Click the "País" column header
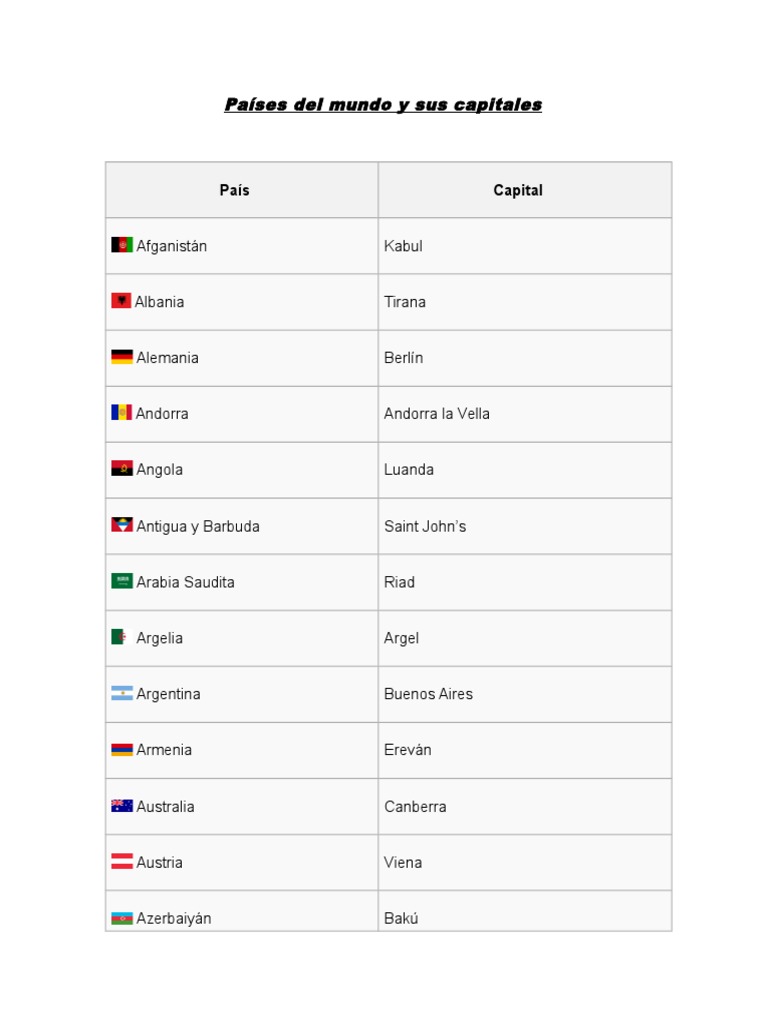The height and width of the screenshot is (1024, 768). pyautogui.click(x=235, y=190)
